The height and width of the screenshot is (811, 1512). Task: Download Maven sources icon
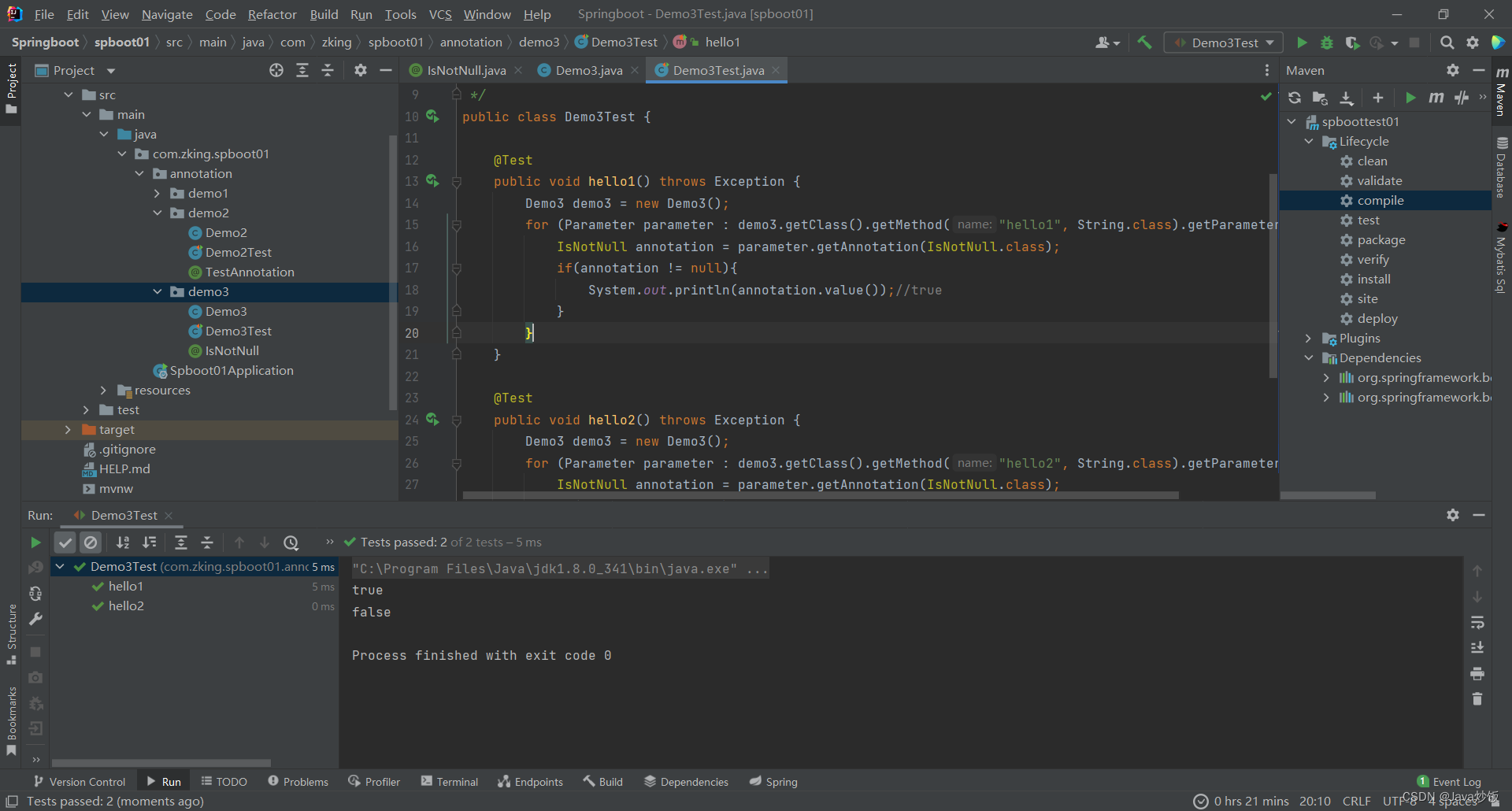(1347, 98)
